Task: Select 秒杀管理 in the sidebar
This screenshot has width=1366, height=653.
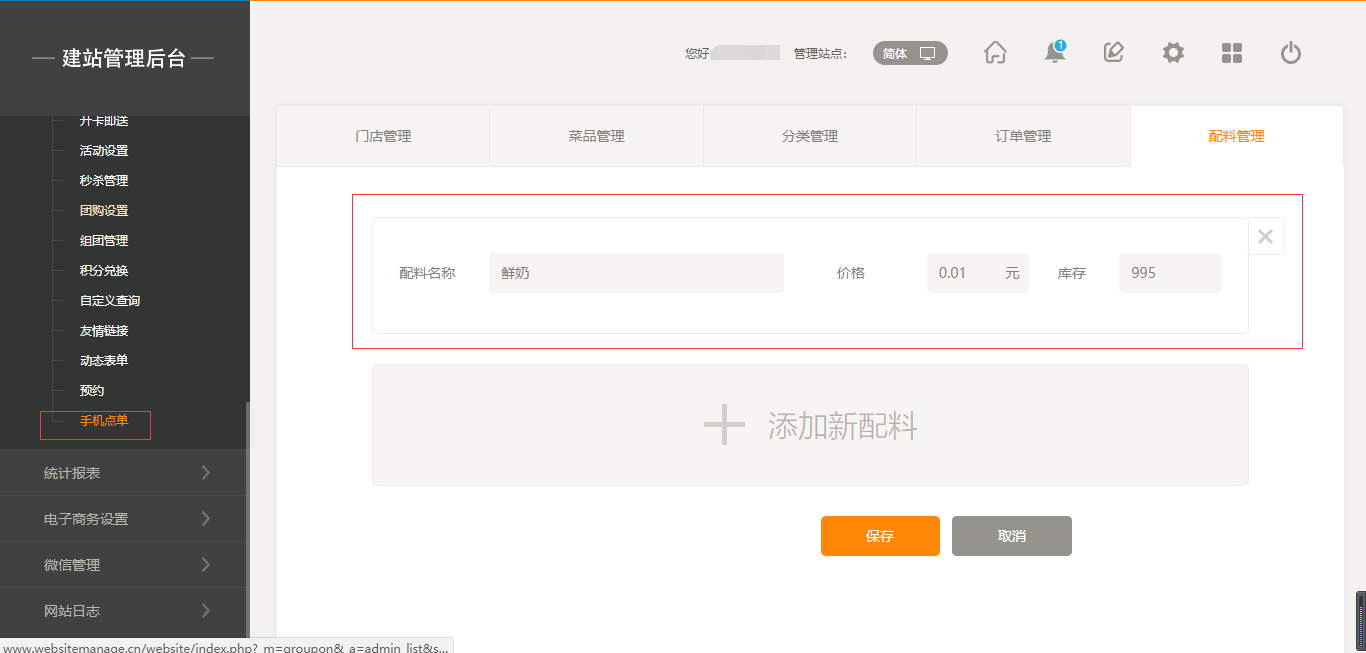Action: tap(104, 181)
